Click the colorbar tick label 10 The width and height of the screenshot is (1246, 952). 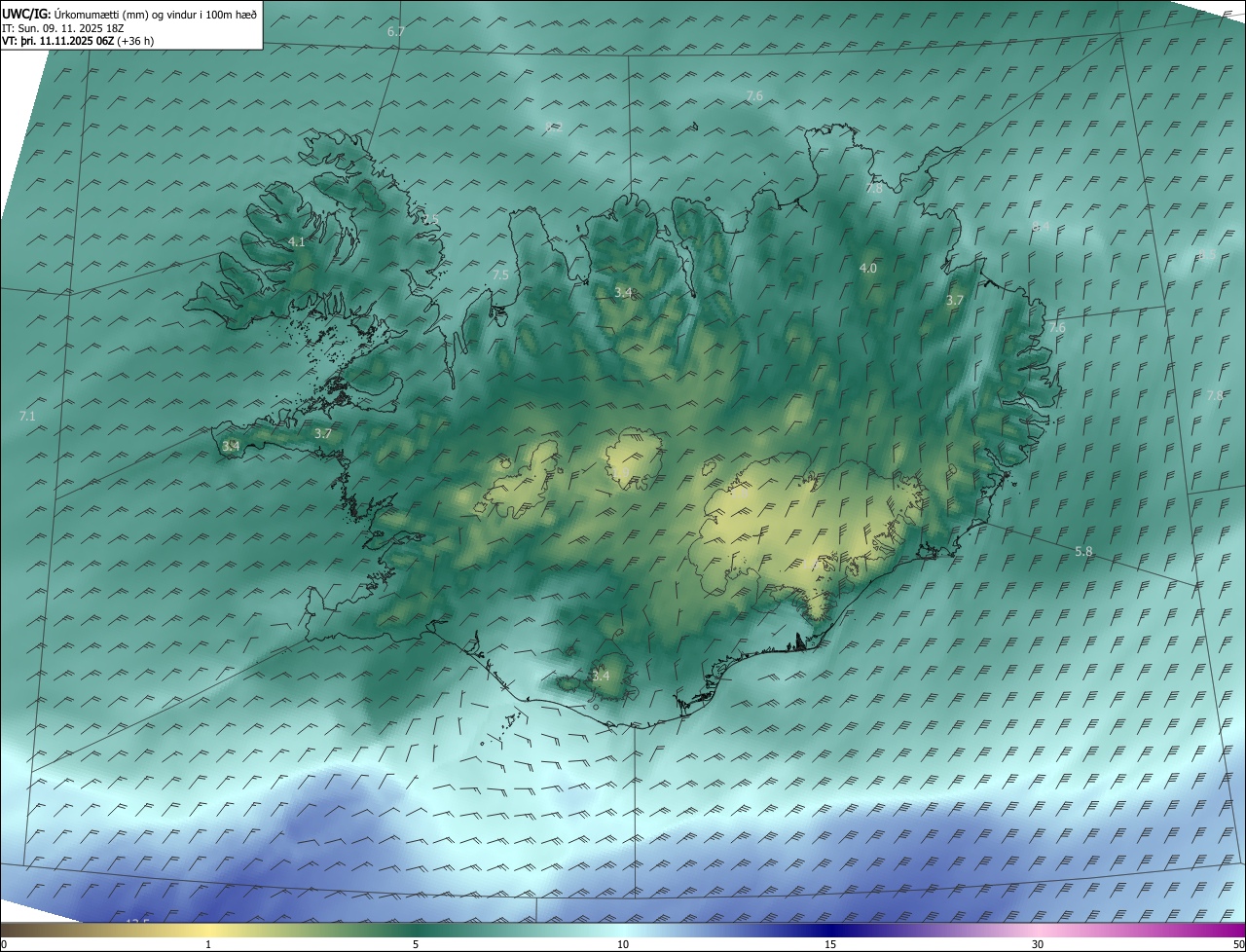click(x=623, y=945)
